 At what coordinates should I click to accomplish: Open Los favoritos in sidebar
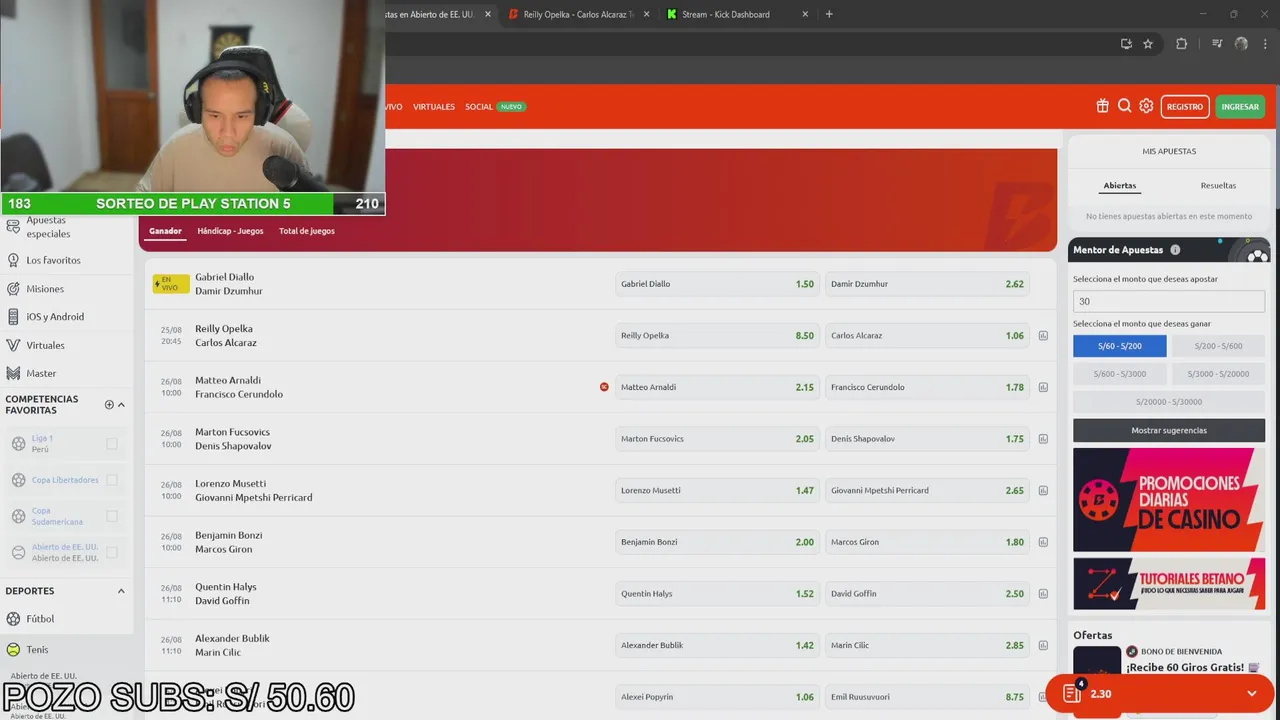click(x=53, y=260)
